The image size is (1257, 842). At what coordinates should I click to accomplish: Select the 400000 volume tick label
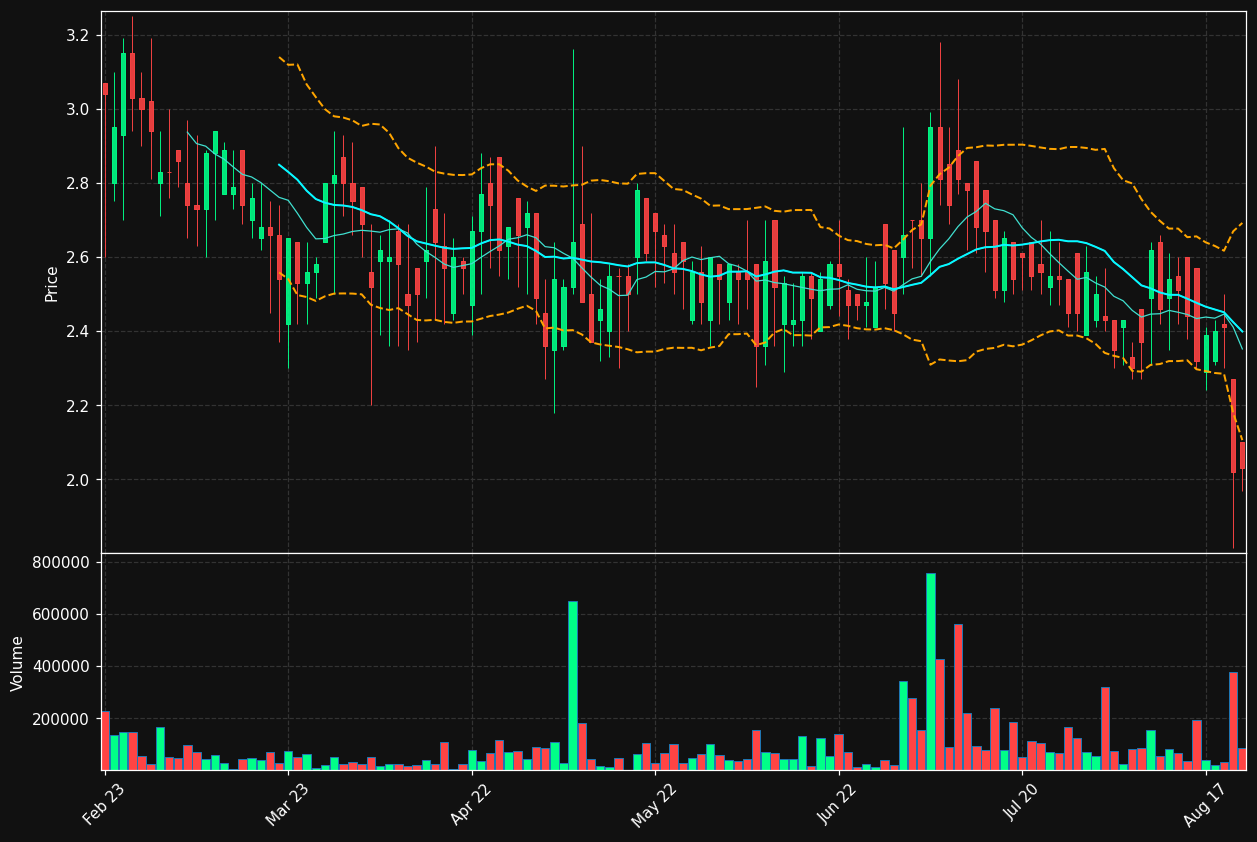tap(62, 667)
